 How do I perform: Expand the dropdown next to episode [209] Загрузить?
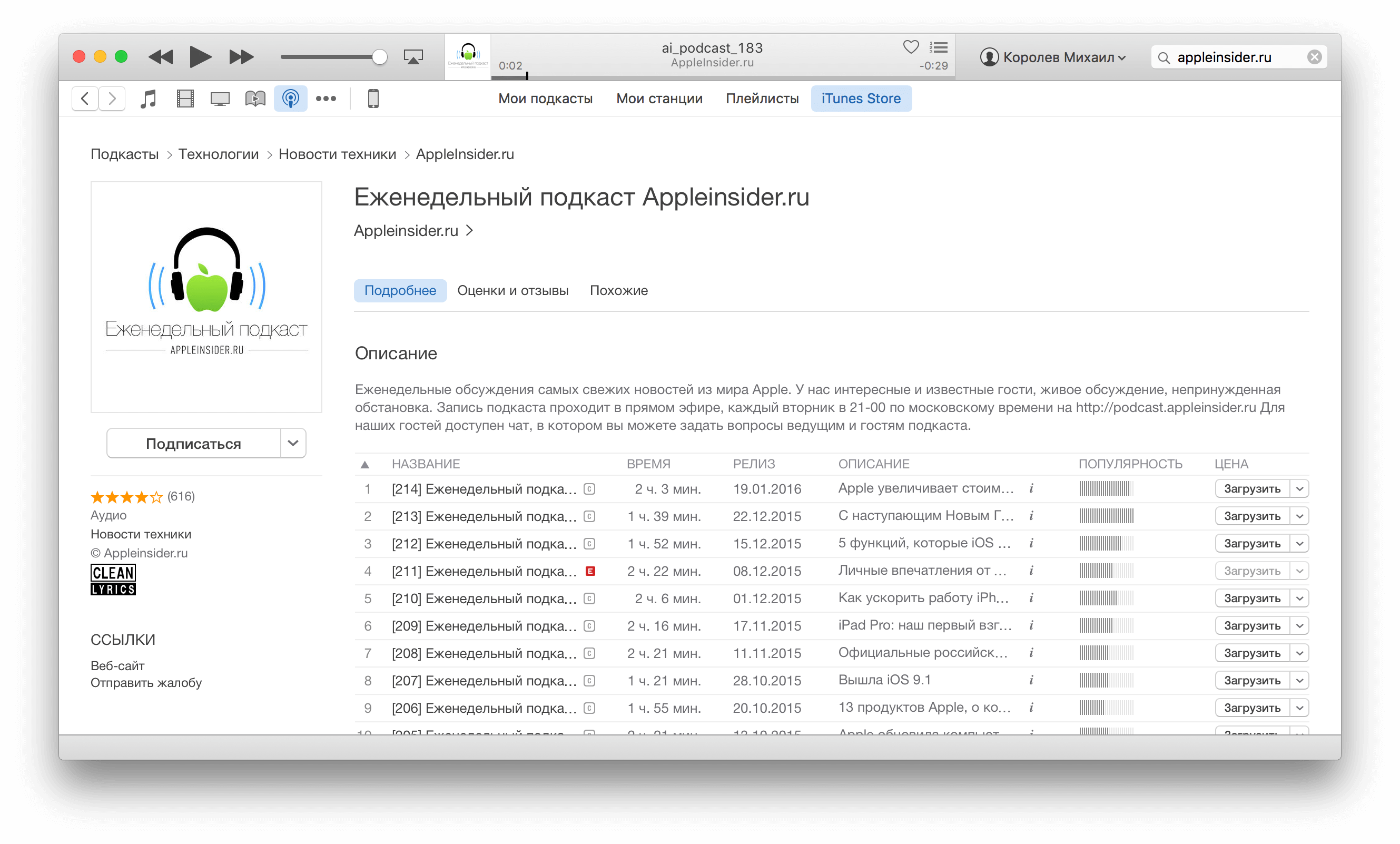click(1299, 626)
